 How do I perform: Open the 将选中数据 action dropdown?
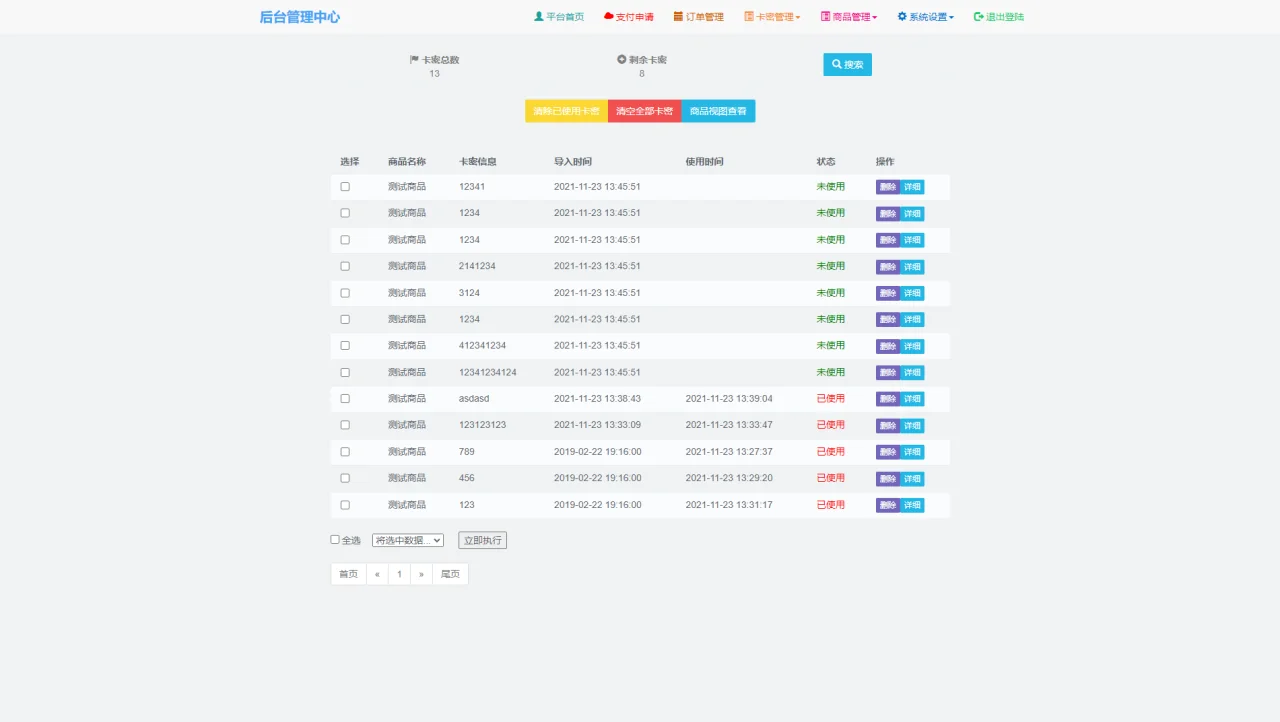click(x=407, y=539)
